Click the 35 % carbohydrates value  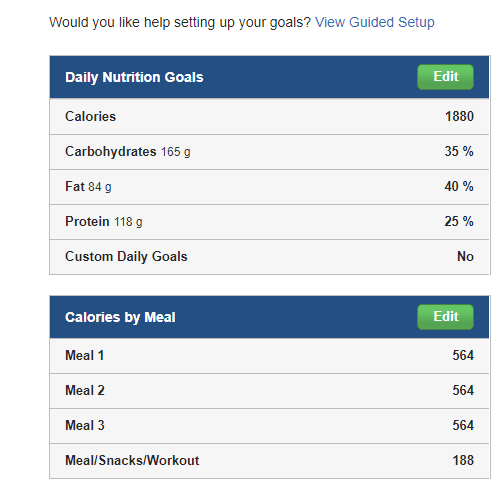pos(459,151)
